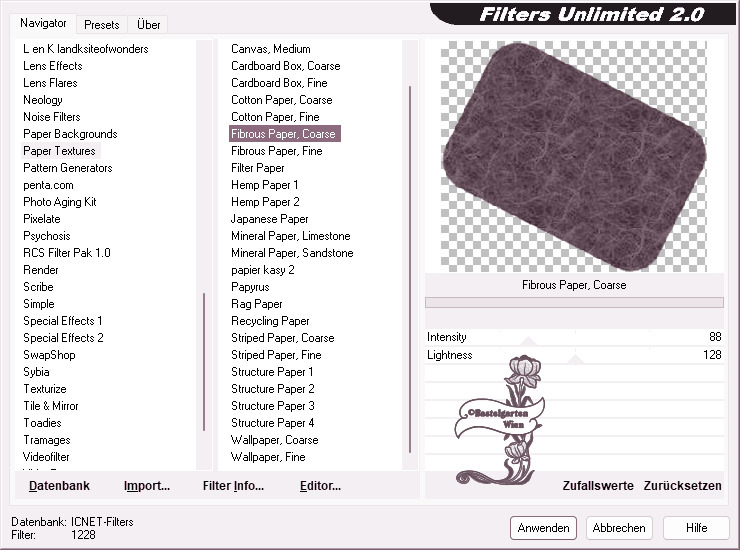Pick the Filter Paper filter
This screenshot has width=740, height=550.
258,168
